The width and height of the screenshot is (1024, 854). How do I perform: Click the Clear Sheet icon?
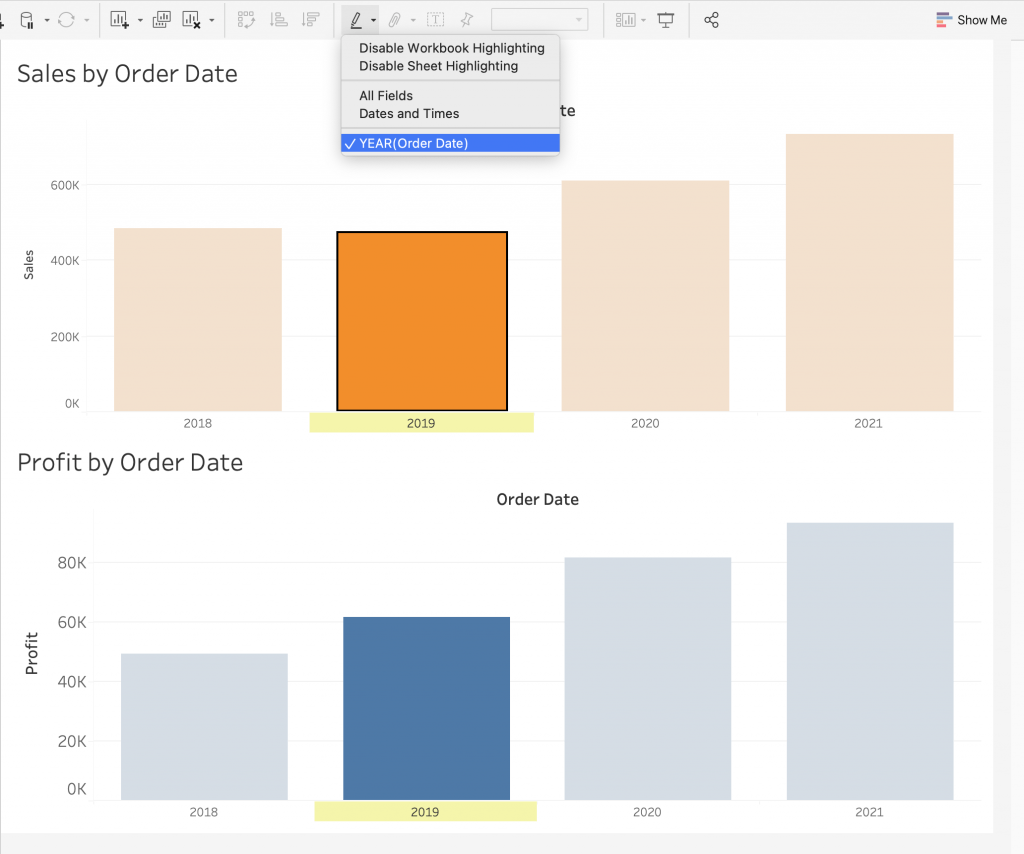point(191,20)
